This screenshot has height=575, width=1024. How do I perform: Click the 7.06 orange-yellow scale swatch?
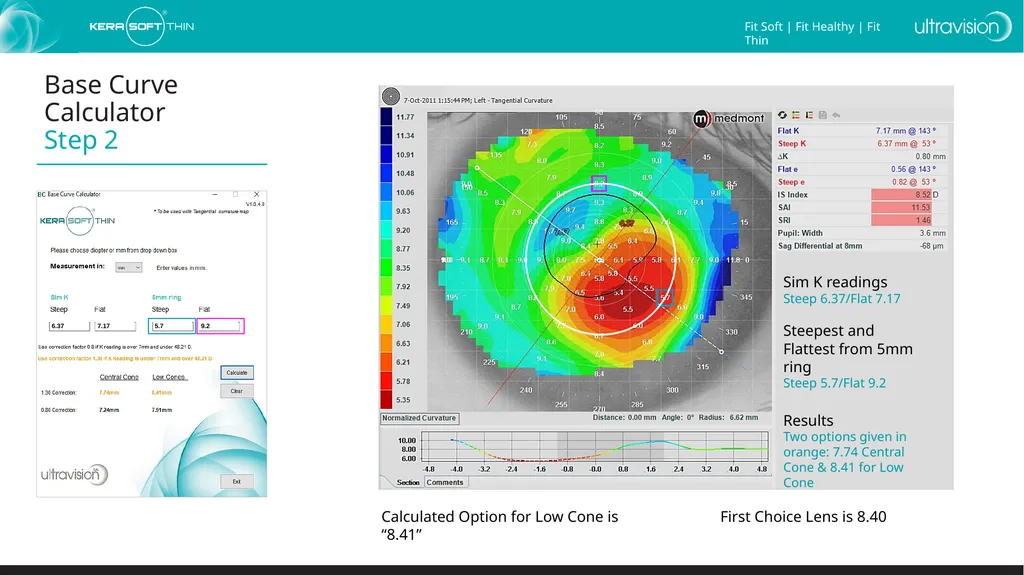click(x=386, y=324)
